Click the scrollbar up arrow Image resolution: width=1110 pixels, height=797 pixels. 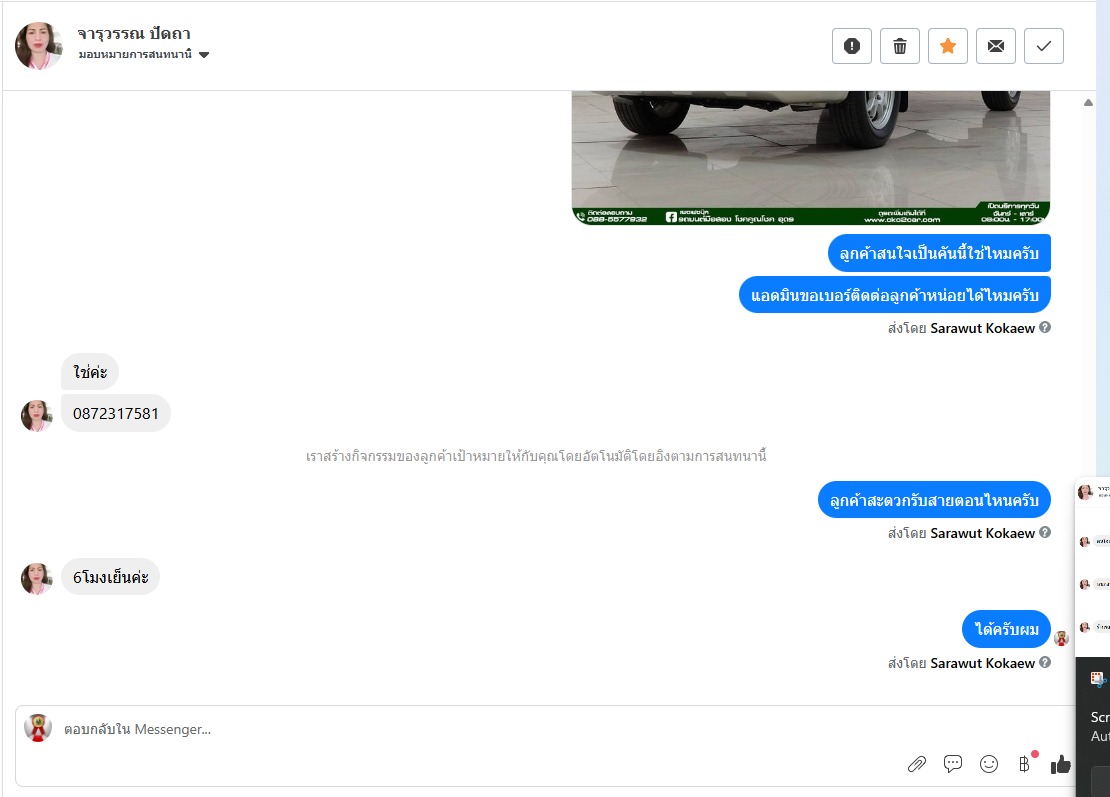(x=1088, y=103)
